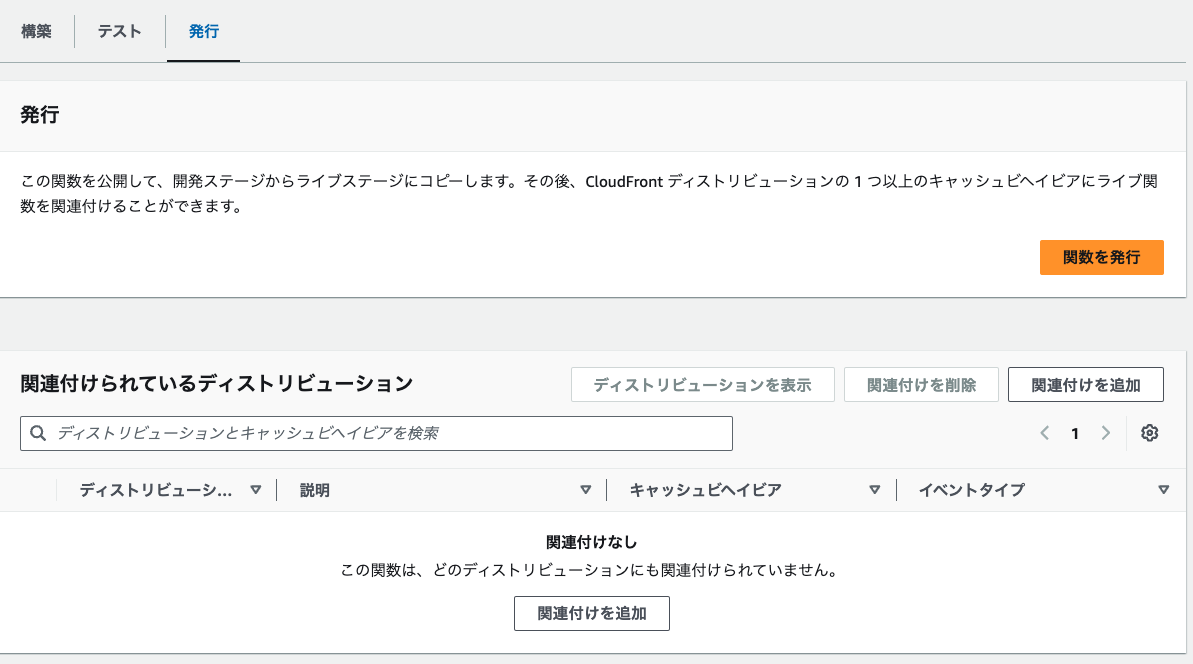Click the ディストリビューションを表示 button
The image size is (1193, 664).
pos(703,385)
